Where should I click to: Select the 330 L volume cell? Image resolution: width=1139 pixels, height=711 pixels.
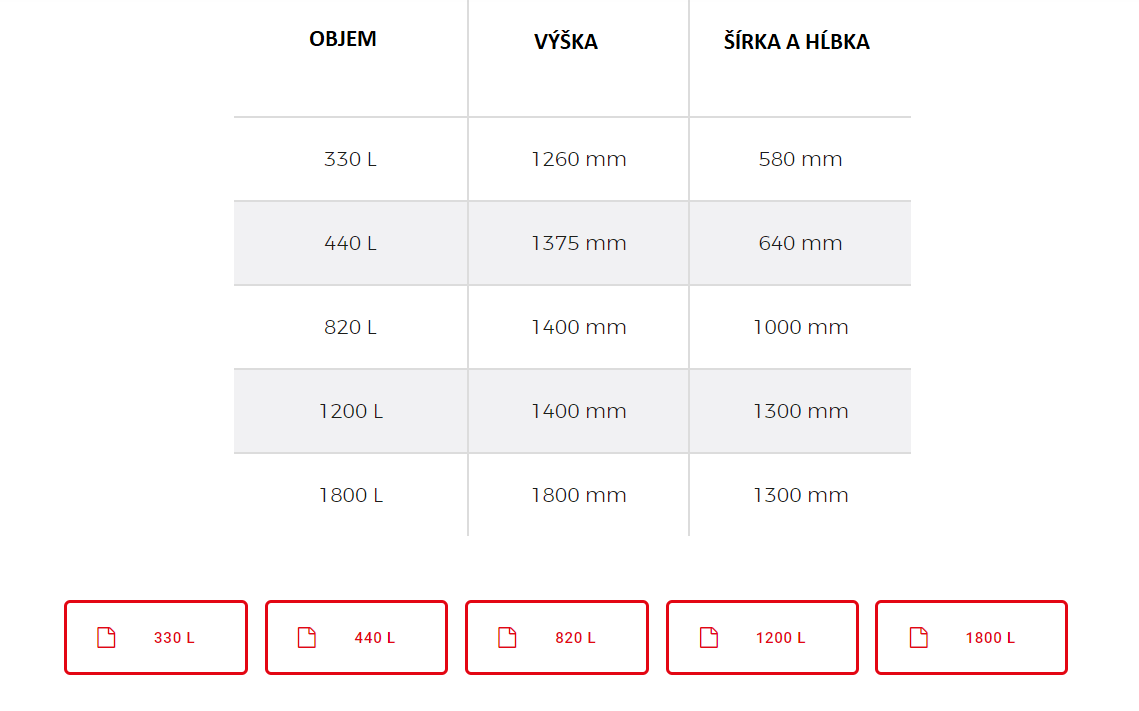pos(351,159)
